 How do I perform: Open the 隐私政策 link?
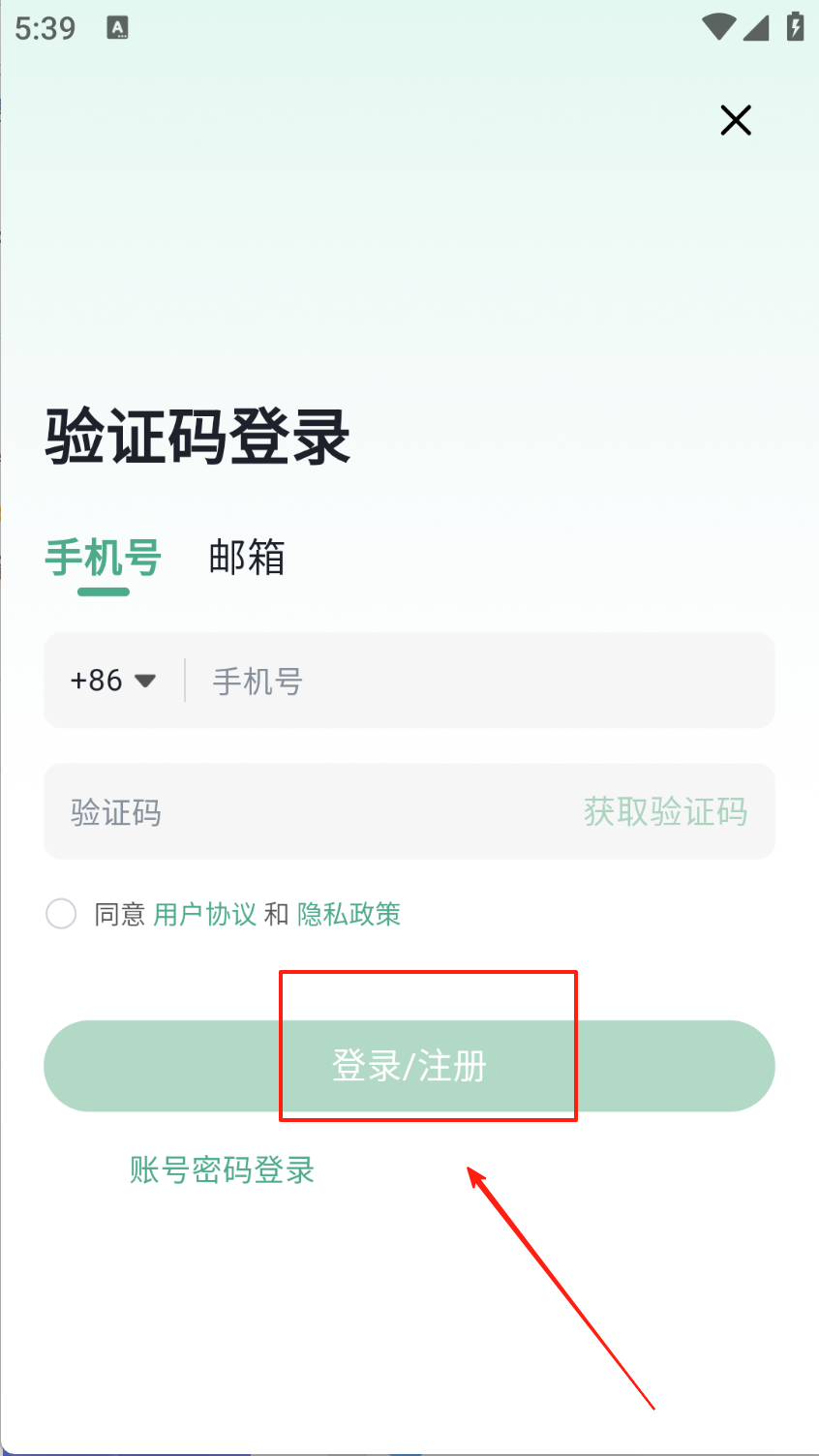tap(349, 914)
